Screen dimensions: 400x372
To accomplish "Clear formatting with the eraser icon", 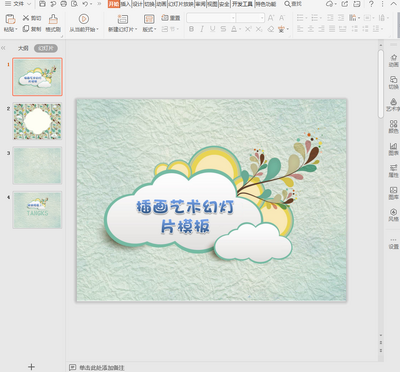I will click(x=271, y=29).
